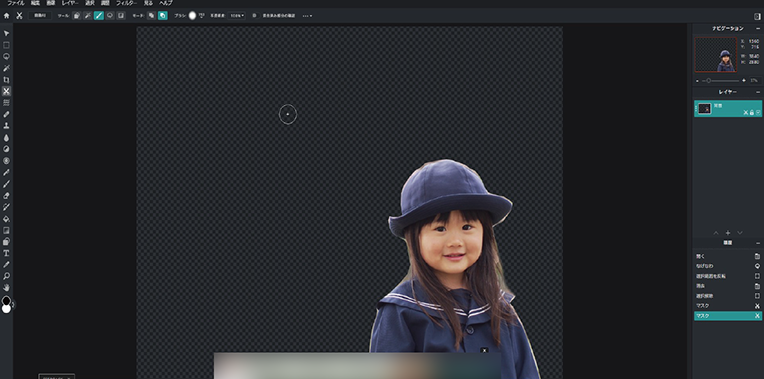Click the navigation zoom slider handle
This screenshot has height=379, width=764.
[708, 80]
